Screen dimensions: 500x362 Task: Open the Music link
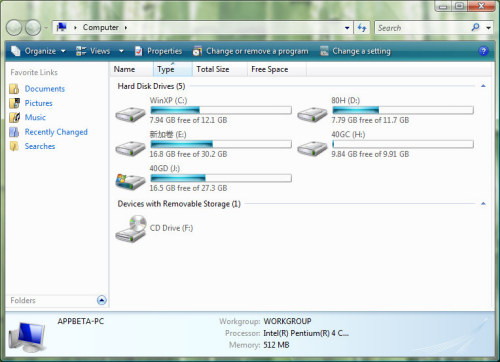[35, 117]
